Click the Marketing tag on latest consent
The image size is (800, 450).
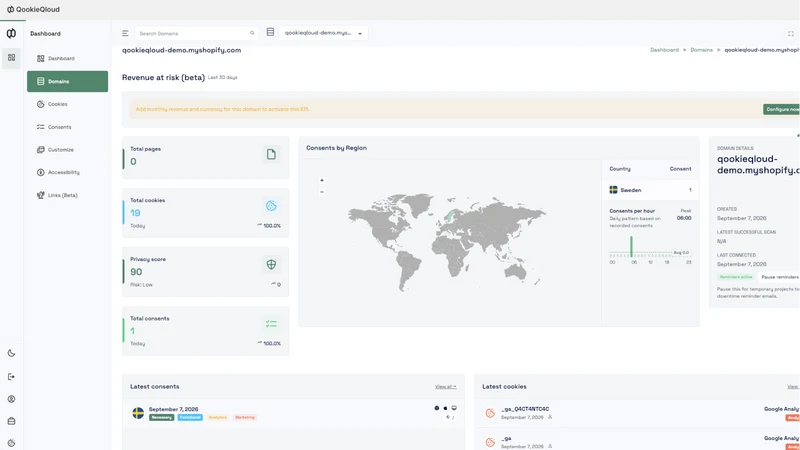[245, 417]
